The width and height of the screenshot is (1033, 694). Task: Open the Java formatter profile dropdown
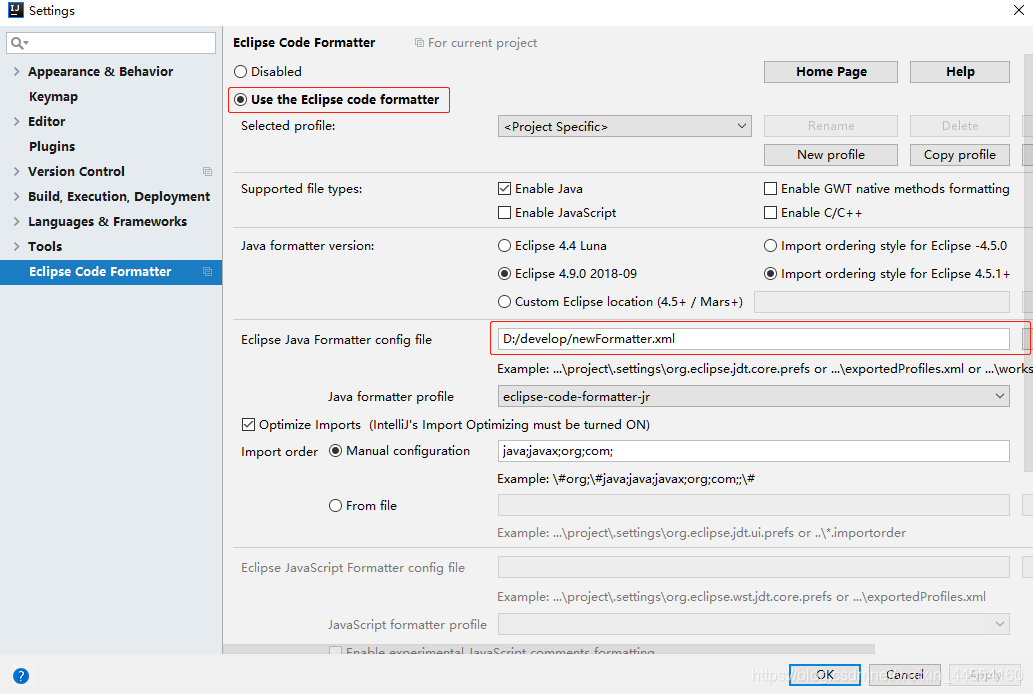click(754, 396)
